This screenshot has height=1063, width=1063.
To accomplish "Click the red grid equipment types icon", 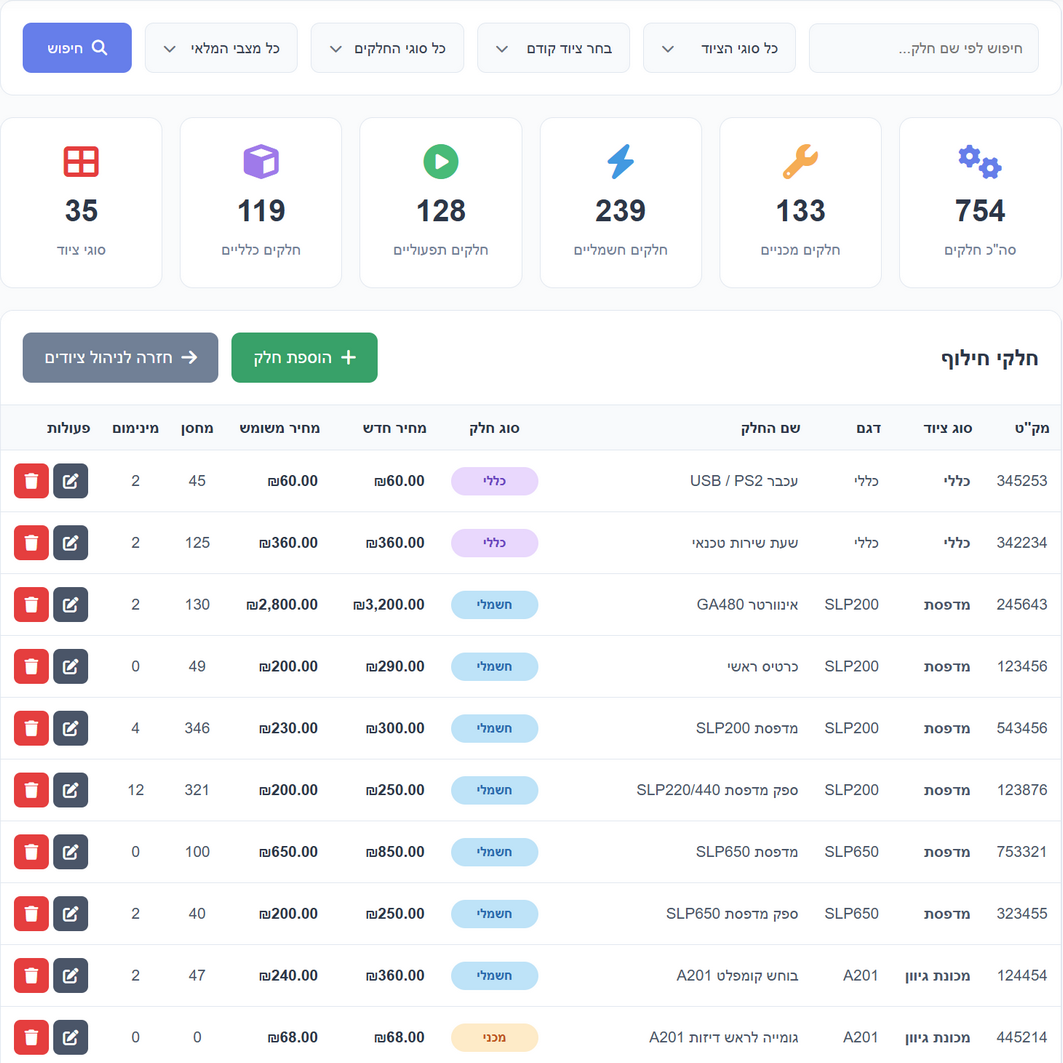I will 81,162.
